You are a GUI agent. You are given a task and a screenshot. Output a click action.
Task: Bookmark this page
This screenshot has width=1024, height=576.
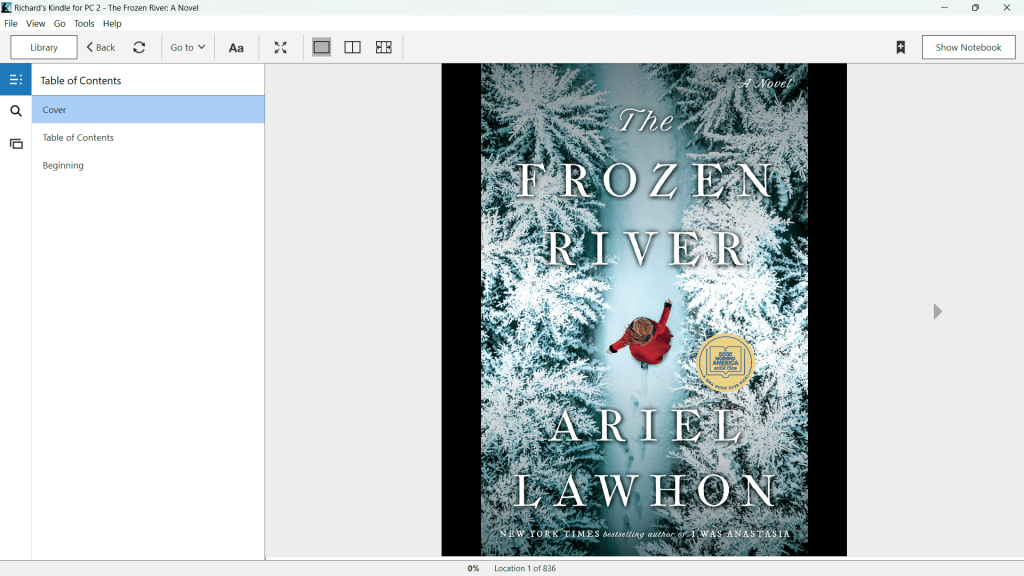(900, 47)
